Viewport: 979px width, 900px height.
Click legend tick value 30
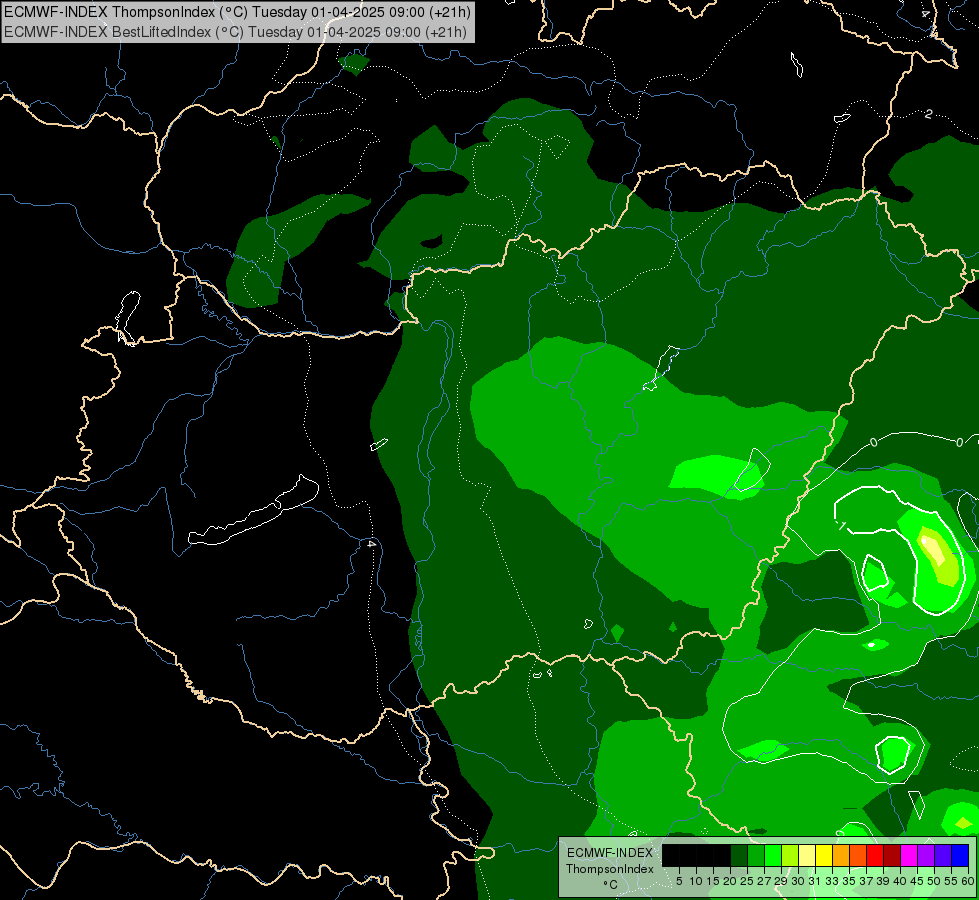pyautogui.click(x=798, y=881)
